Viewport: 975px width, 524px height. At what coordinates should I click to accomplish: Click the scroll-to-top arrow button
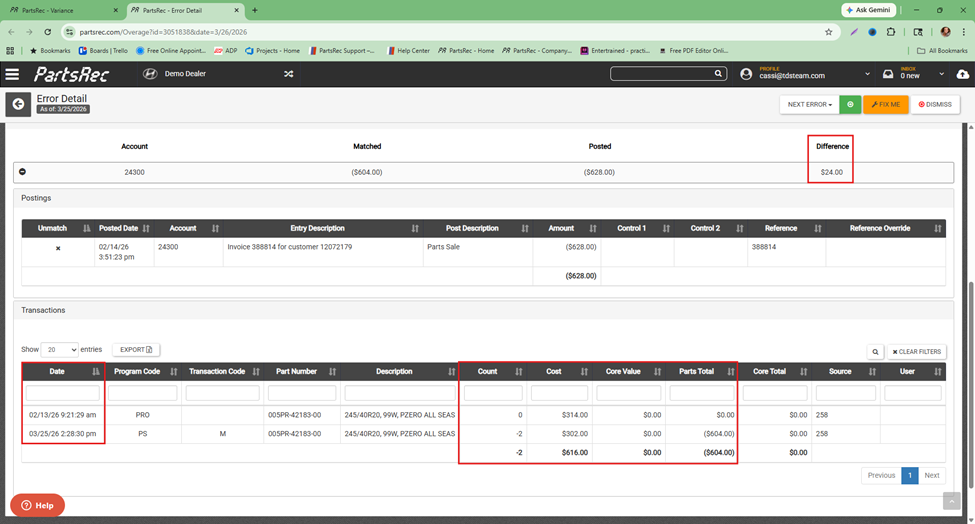(x=951, y=501)
